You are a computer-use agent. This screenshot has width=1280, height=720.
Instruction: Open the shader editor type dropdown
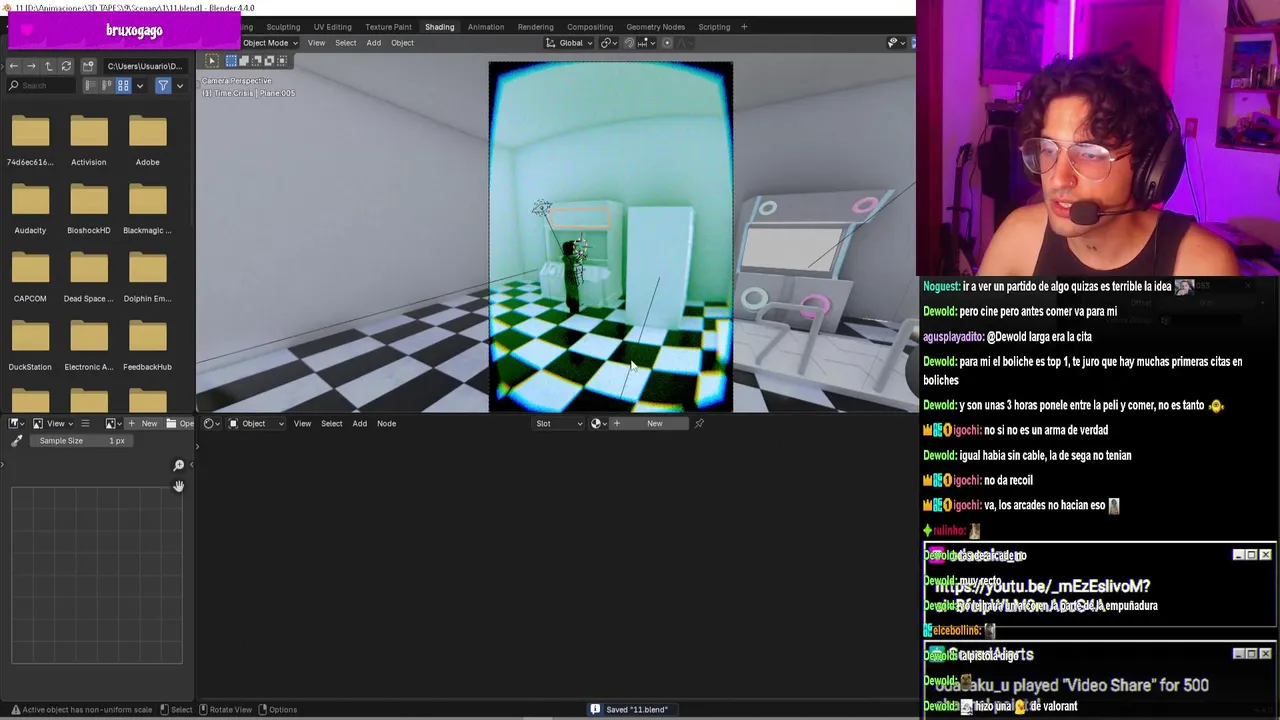click(212, 424)
